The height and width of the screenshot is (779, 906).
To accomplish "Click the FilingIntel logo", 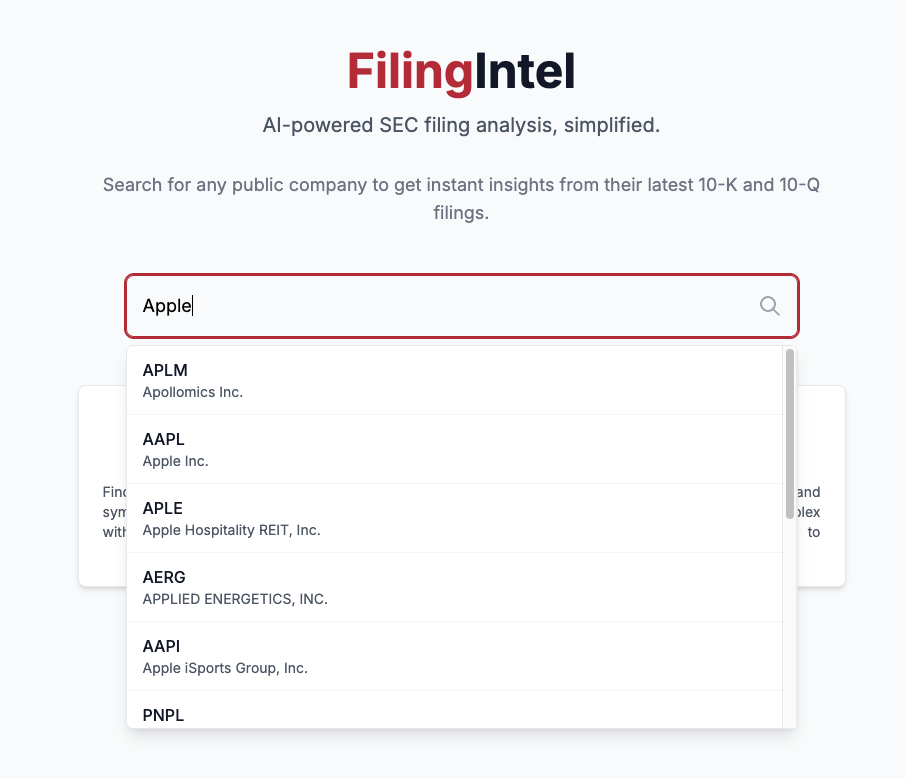I will [460, 71].
